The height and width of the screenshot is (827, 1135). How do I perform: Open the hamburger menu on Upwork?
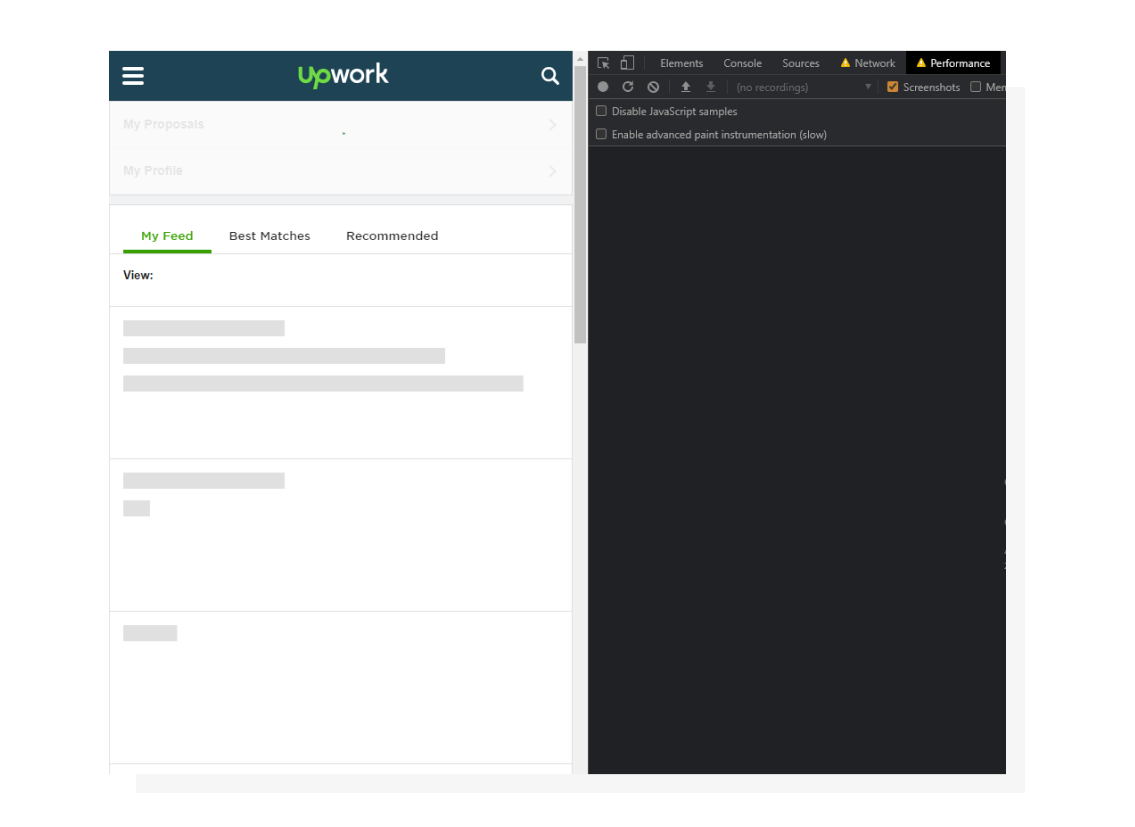click(133, 76)
